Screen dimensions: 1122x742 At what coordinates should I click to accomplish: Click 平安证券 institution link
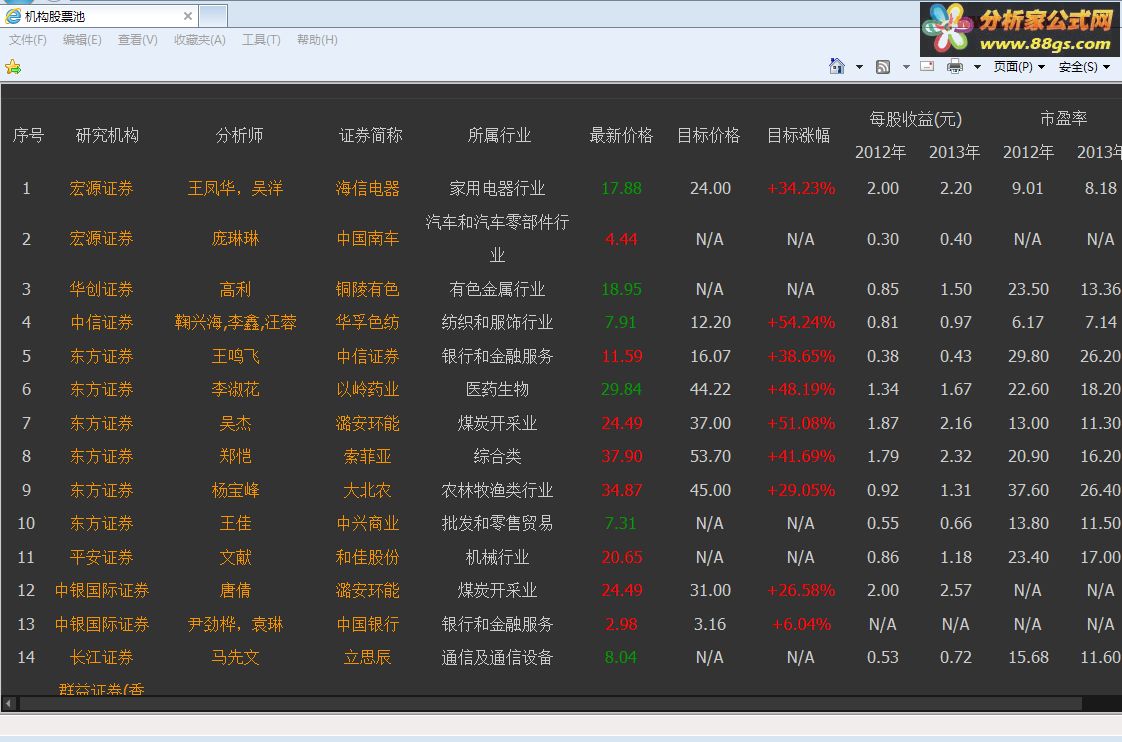(102, 557)
